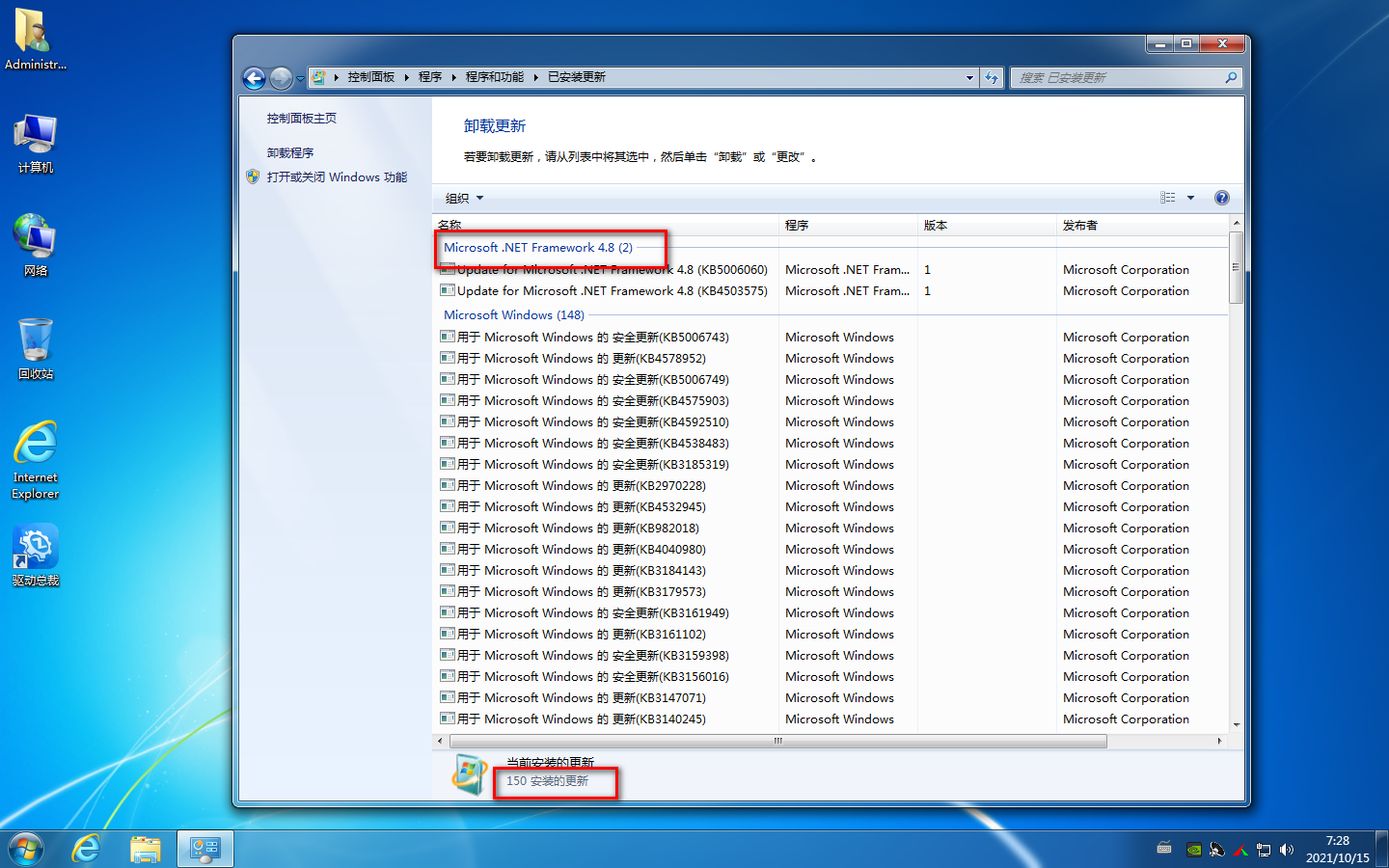Click icon of KB4040980 update row

pos(448,549)
